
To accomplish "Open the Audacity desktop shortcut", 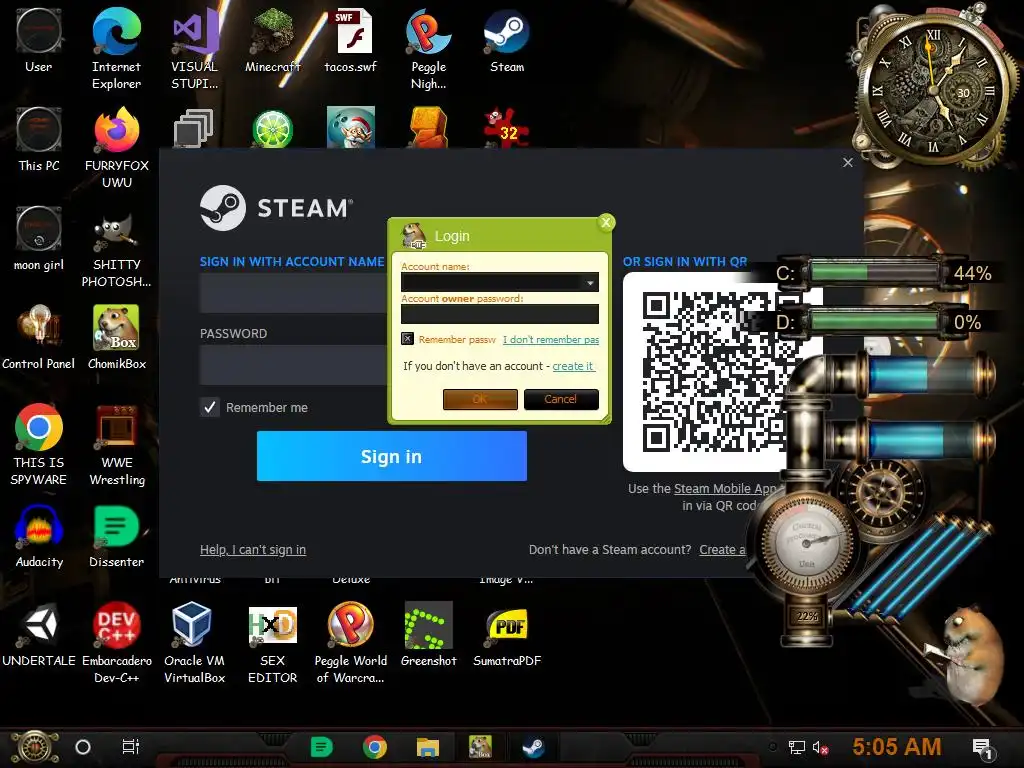I will point(39,536).
